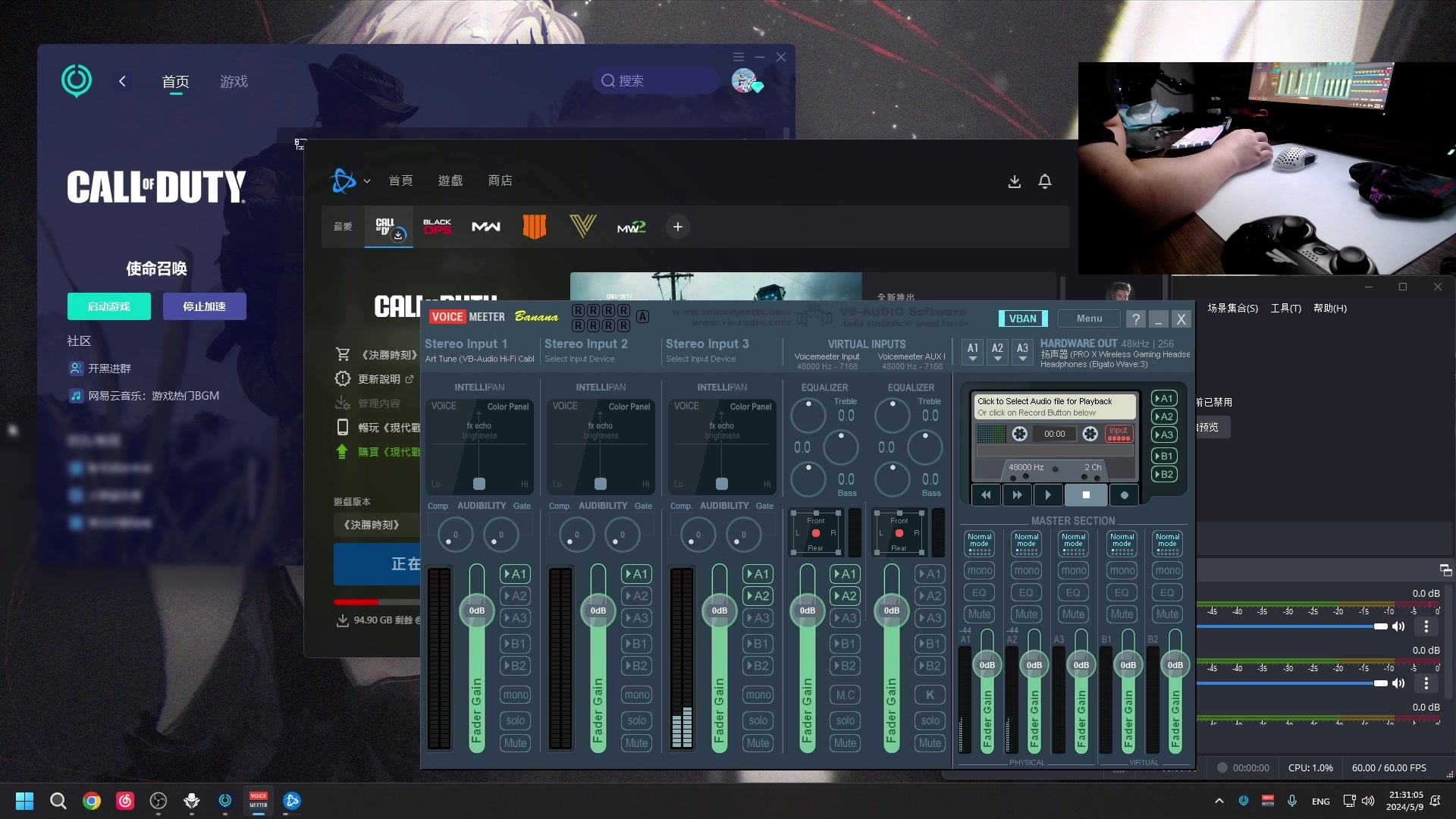Mute Stereo Input 1 strip
Image resolution: width=1456 pixels, height=819 pixels.
(515, 743)
